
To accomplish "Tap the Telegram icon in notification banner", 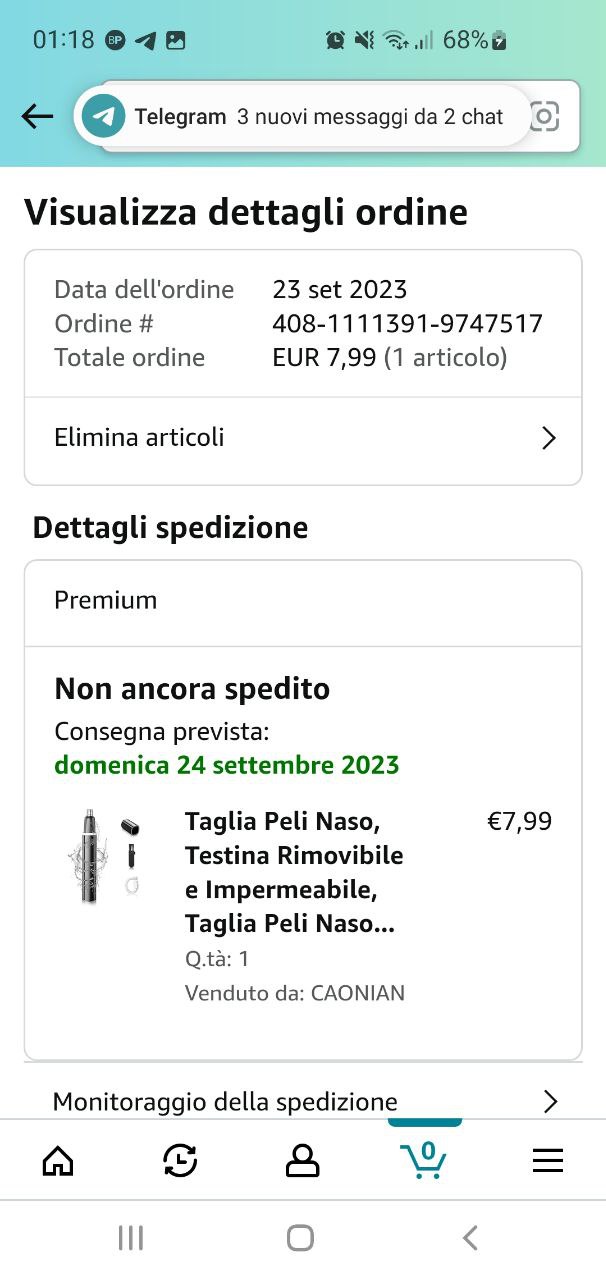I will (x=103, y=117).
